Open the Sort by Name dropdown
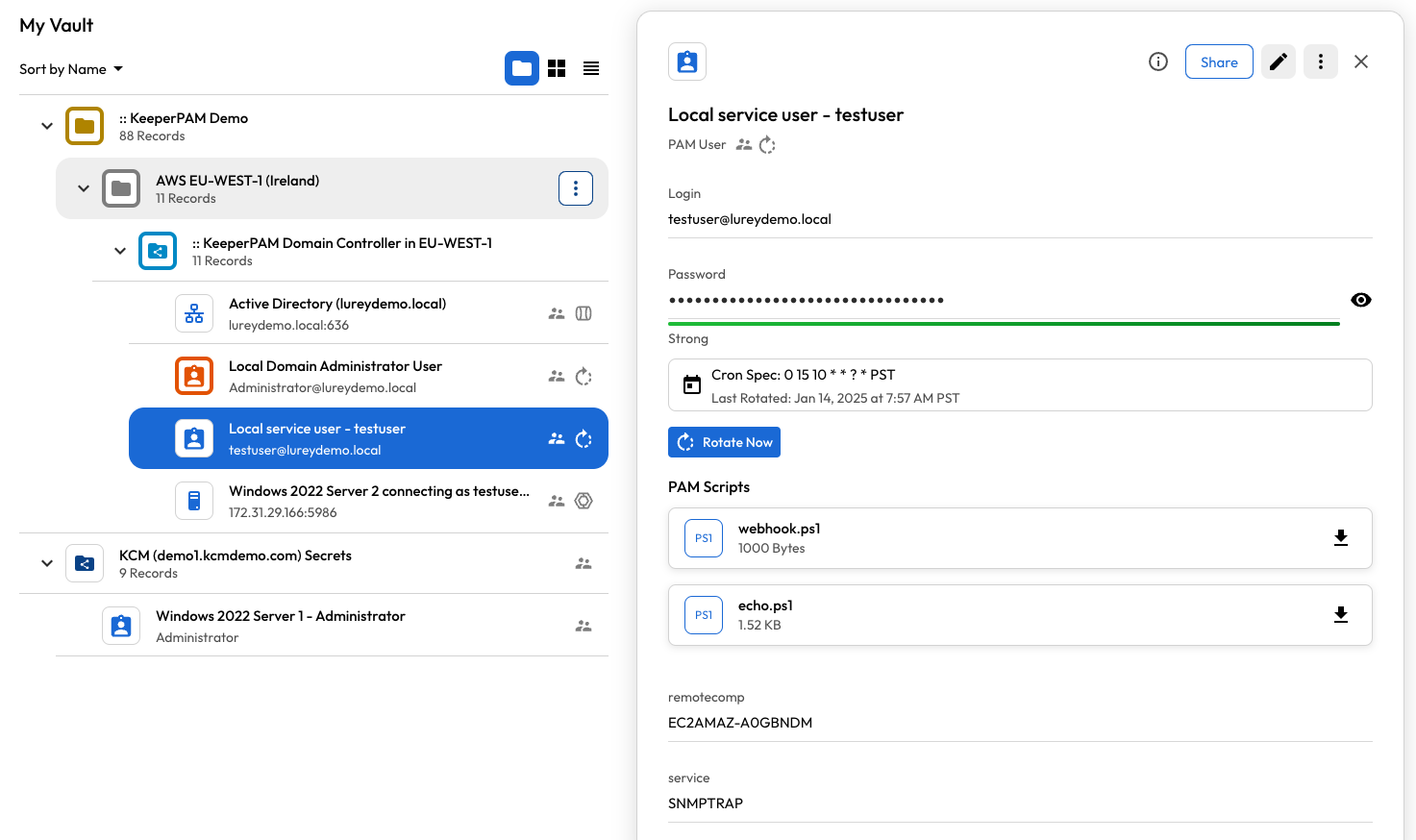1416x840 pixels. click(71, 69)
